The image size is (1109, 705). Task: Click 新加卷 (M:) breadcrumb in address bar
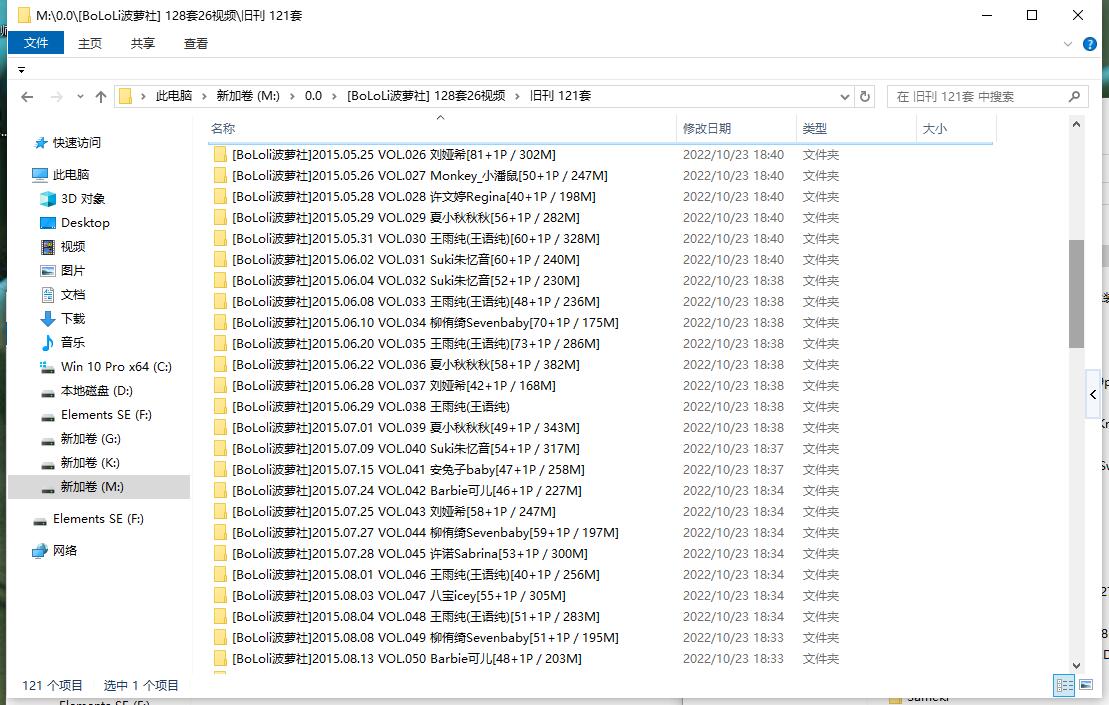coord(248,96)
